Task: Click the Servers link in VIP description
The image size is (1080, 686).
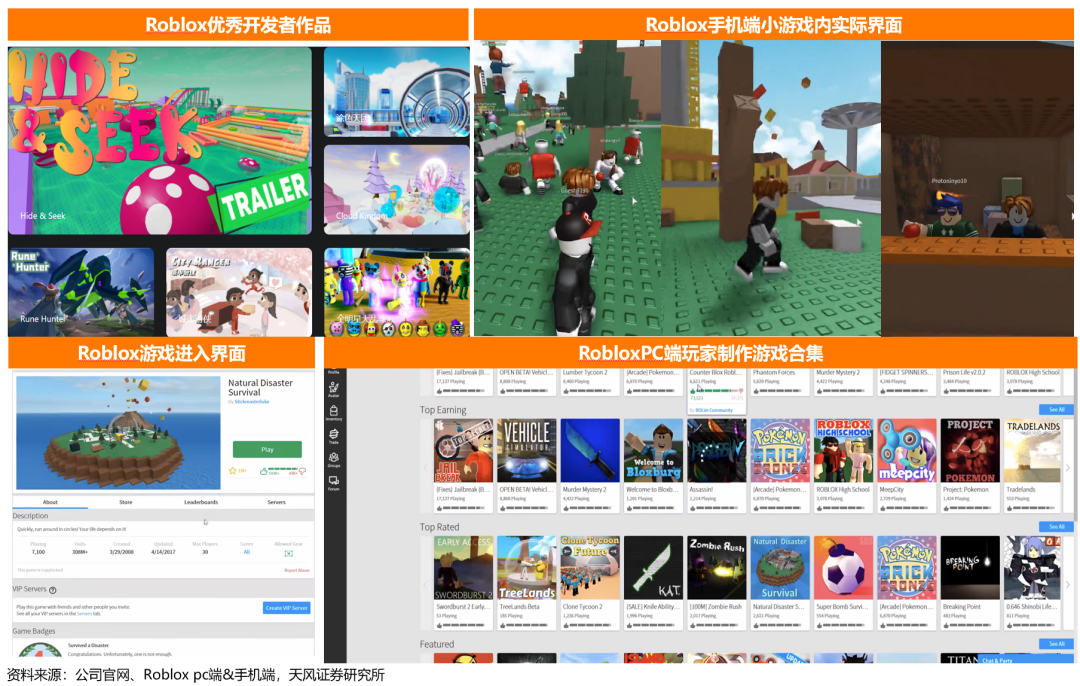Action: (84, 613)
